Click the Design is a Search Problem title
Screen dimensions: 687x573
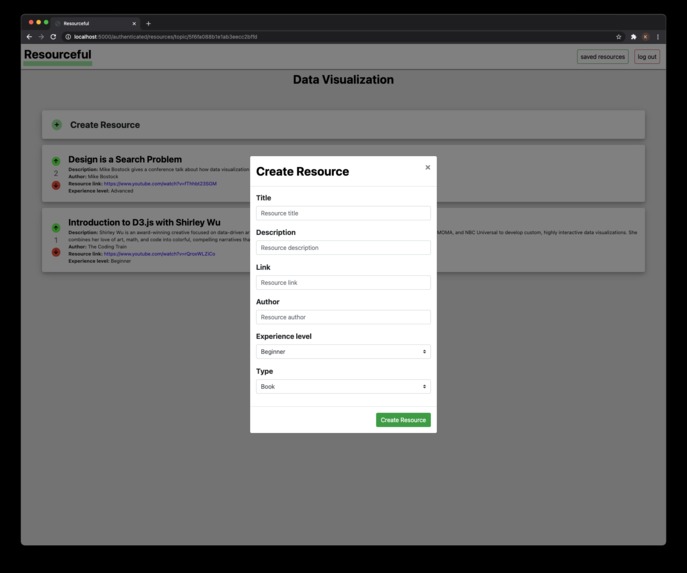[x=125, y=159]
